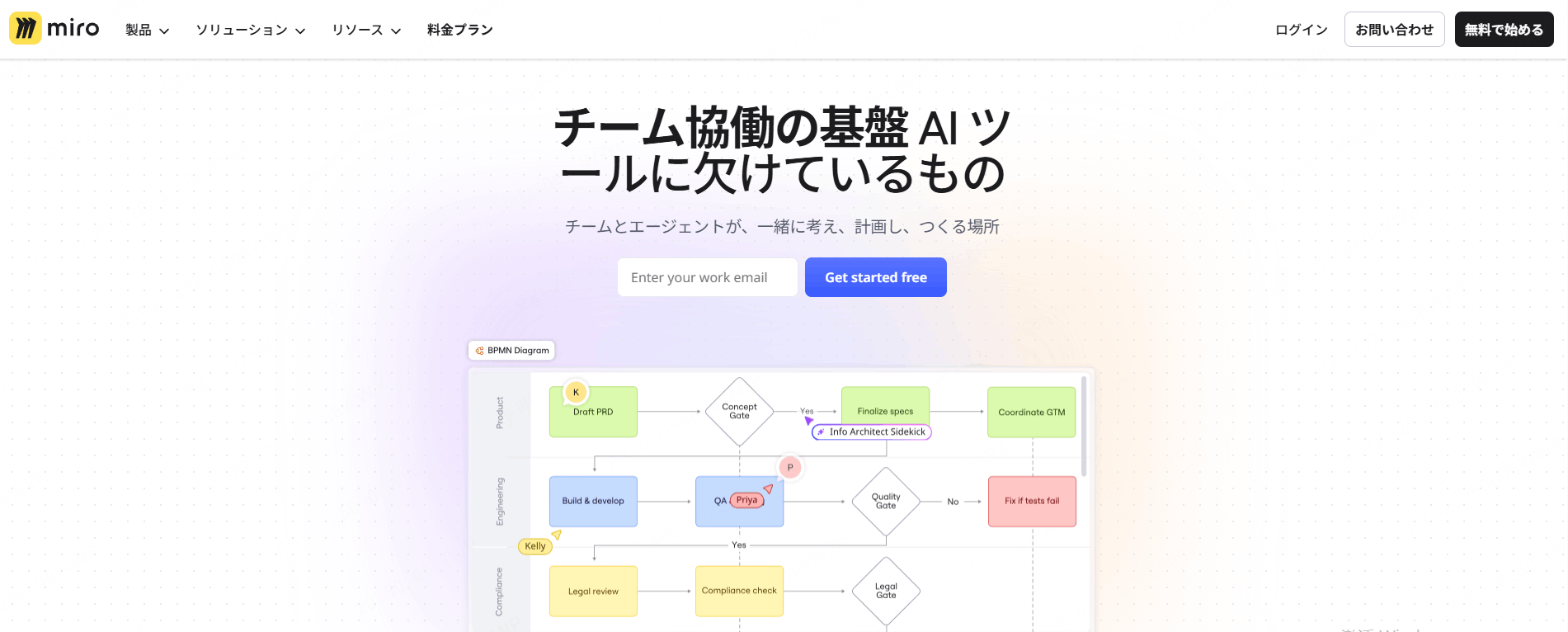This screenshot has width=1568, height=632.
Task: Click the Priya cursor label
Action: coord(746,500)
